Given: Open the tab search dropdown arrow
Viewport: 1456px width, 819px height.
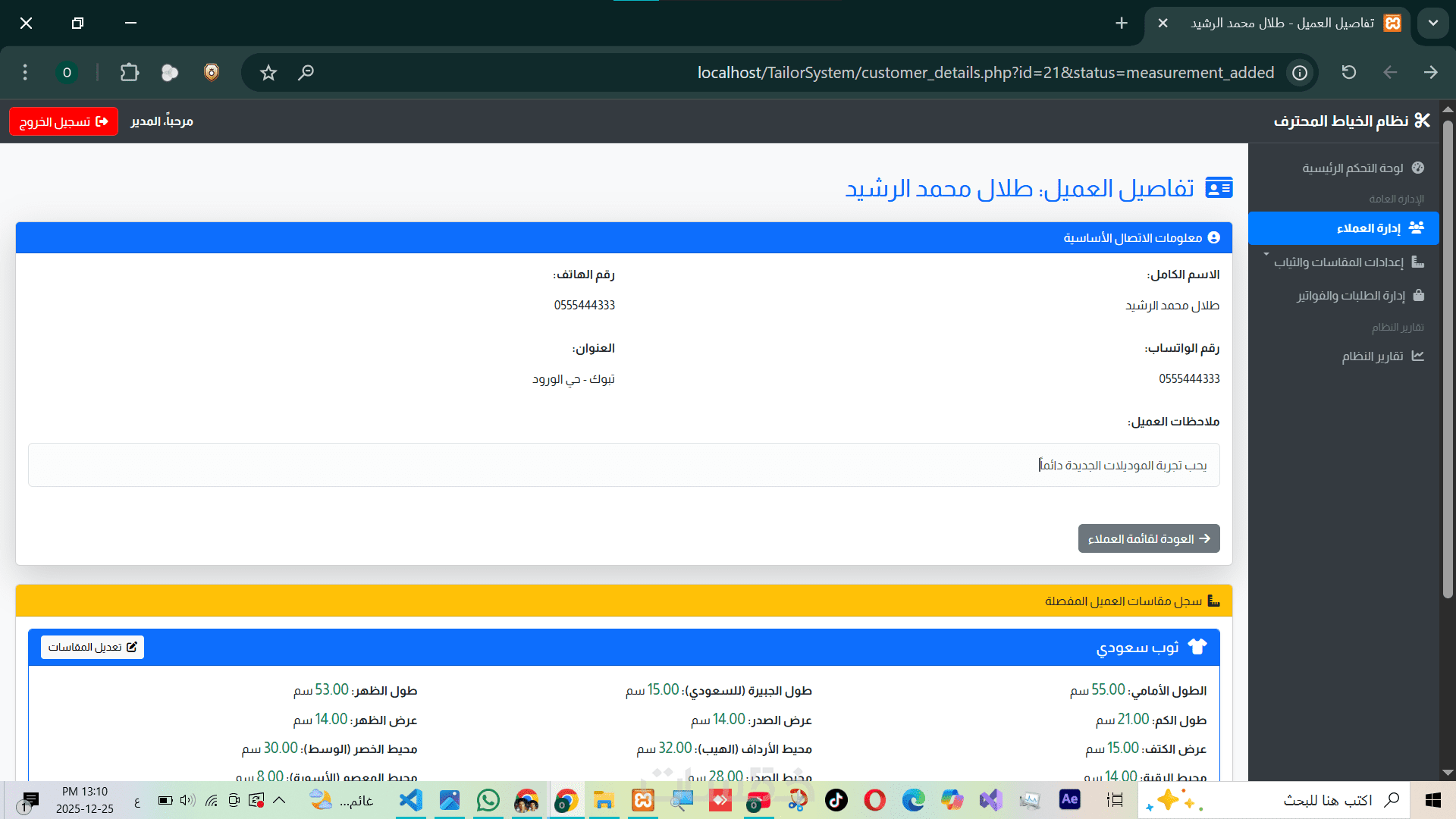Looking at the screenshot, I should pyautogui.click(x=1432, y=23).
